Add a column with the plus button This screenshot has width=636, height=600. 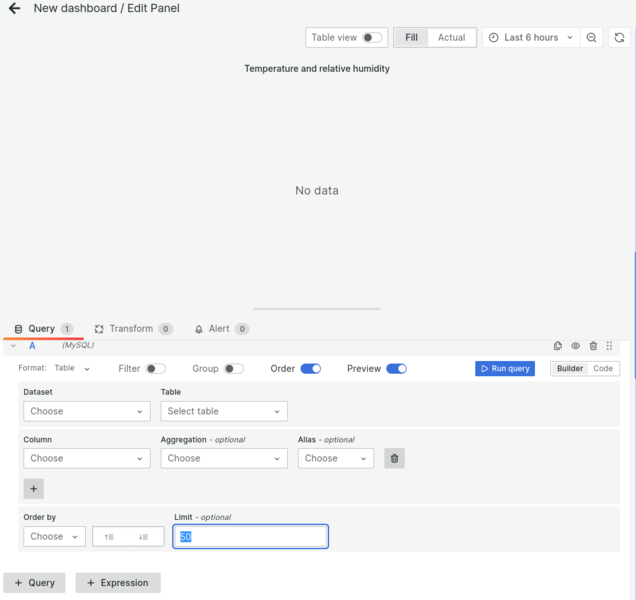click(34, 489)
